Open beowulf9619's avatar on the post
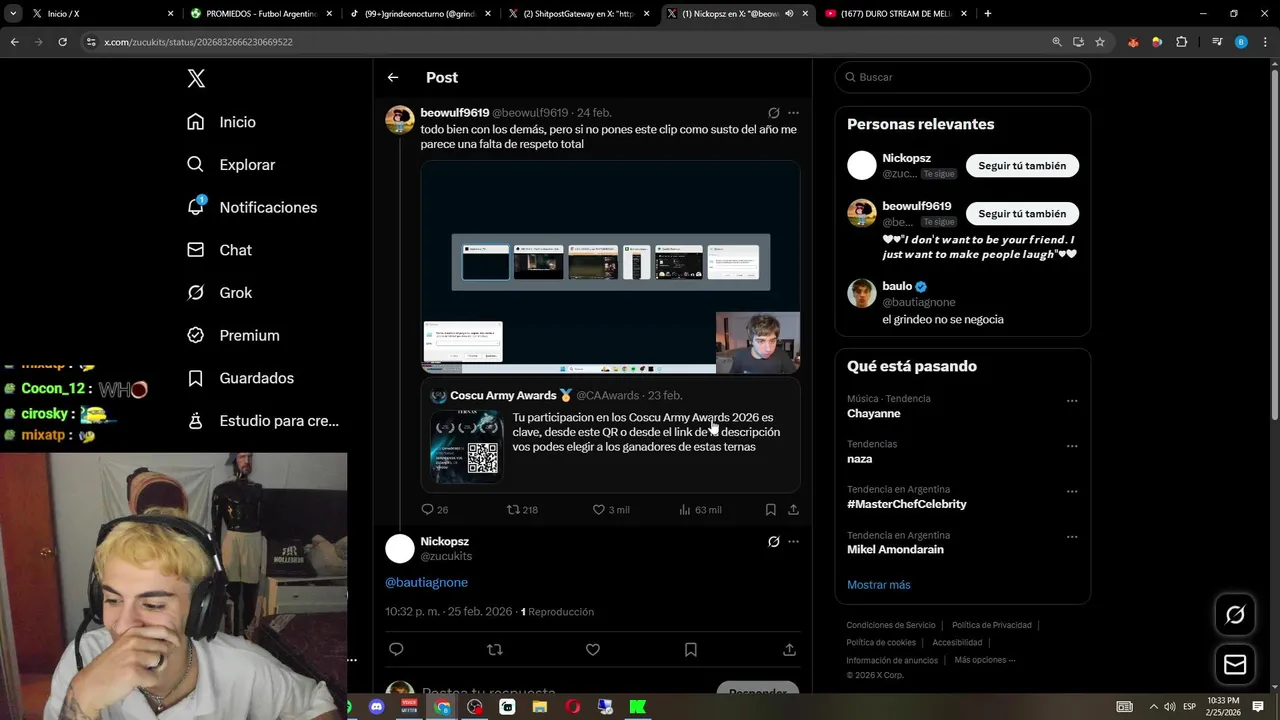Viewport: 1280px width, 720px height. click(x=400, y=120)
